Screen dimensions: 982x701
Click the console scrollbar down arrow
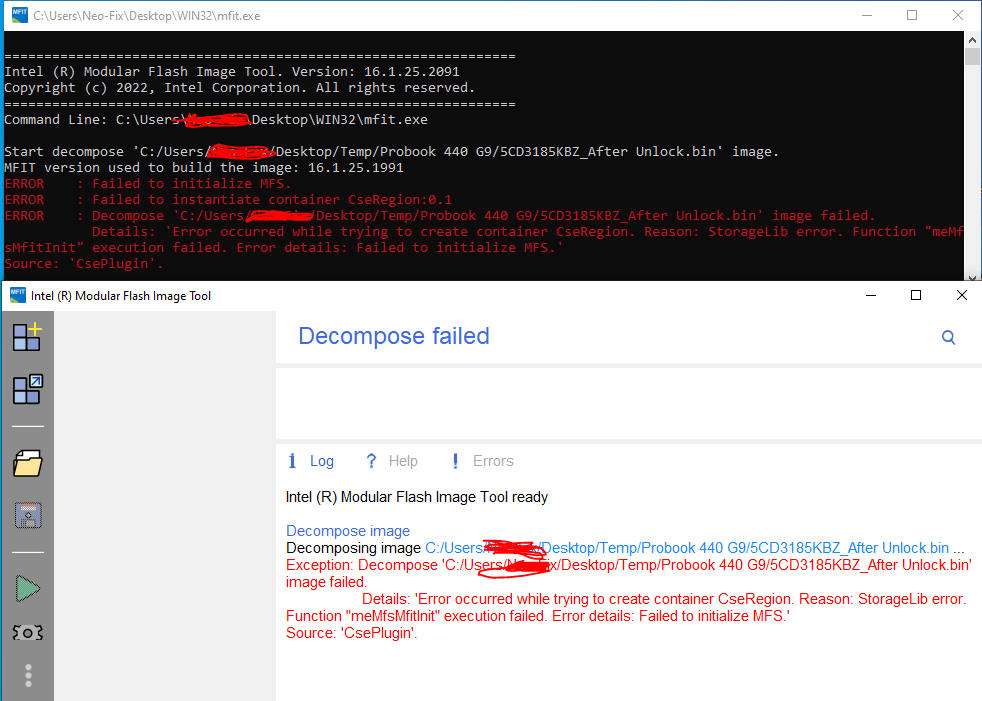972,276
